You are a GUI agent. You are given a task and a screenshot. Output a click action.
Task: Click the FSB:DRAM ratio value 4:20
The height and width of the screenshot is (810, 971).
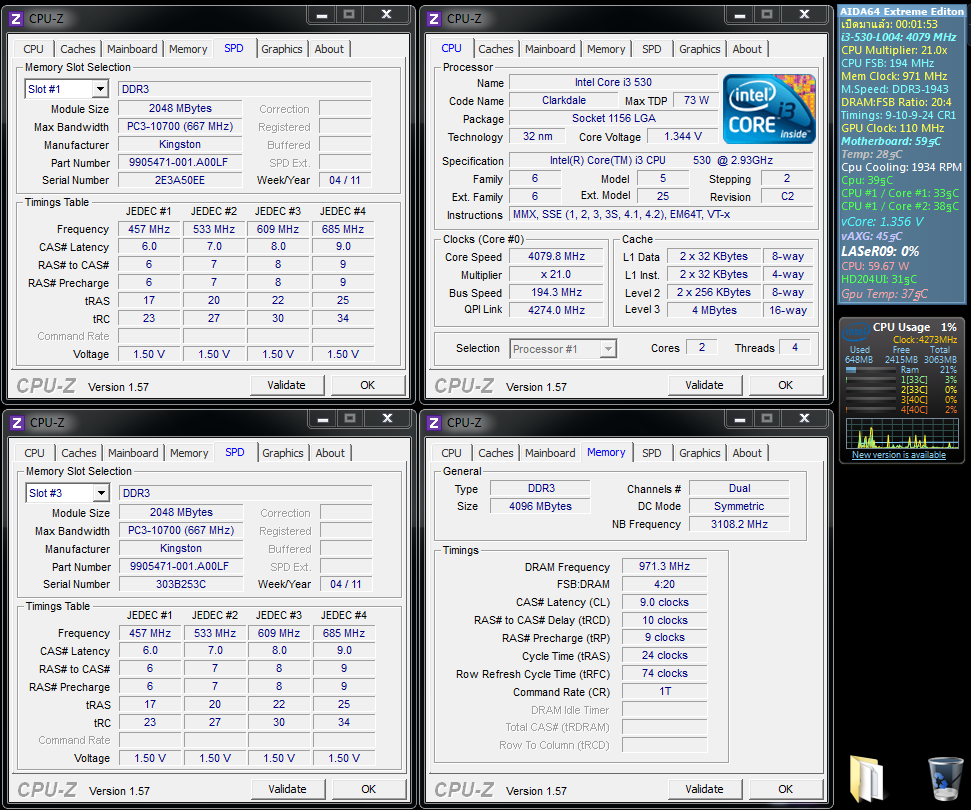(x=664, y=584)
